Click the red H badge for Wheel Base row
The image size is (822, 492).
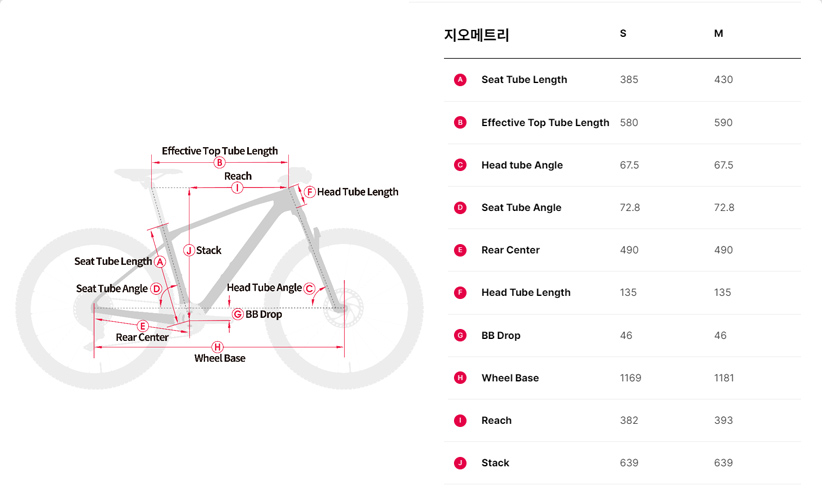460,378
